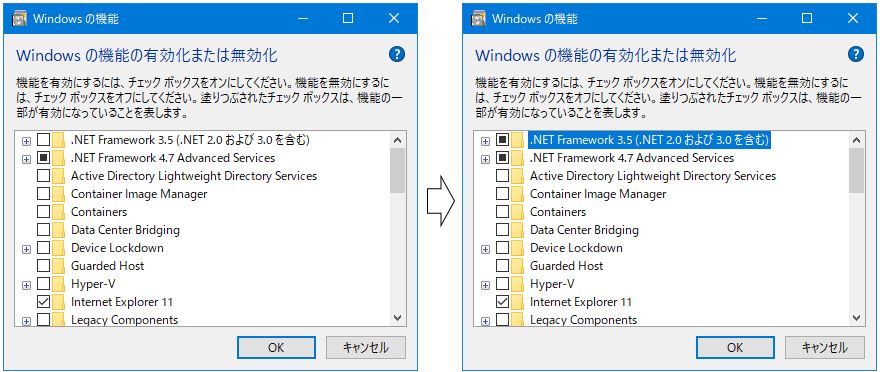Toggle .NET Framework 4.7 checkbox in the right window
The height and width of the screenshot is (372, 880).
pyautogui.click(x=502, y=158)
